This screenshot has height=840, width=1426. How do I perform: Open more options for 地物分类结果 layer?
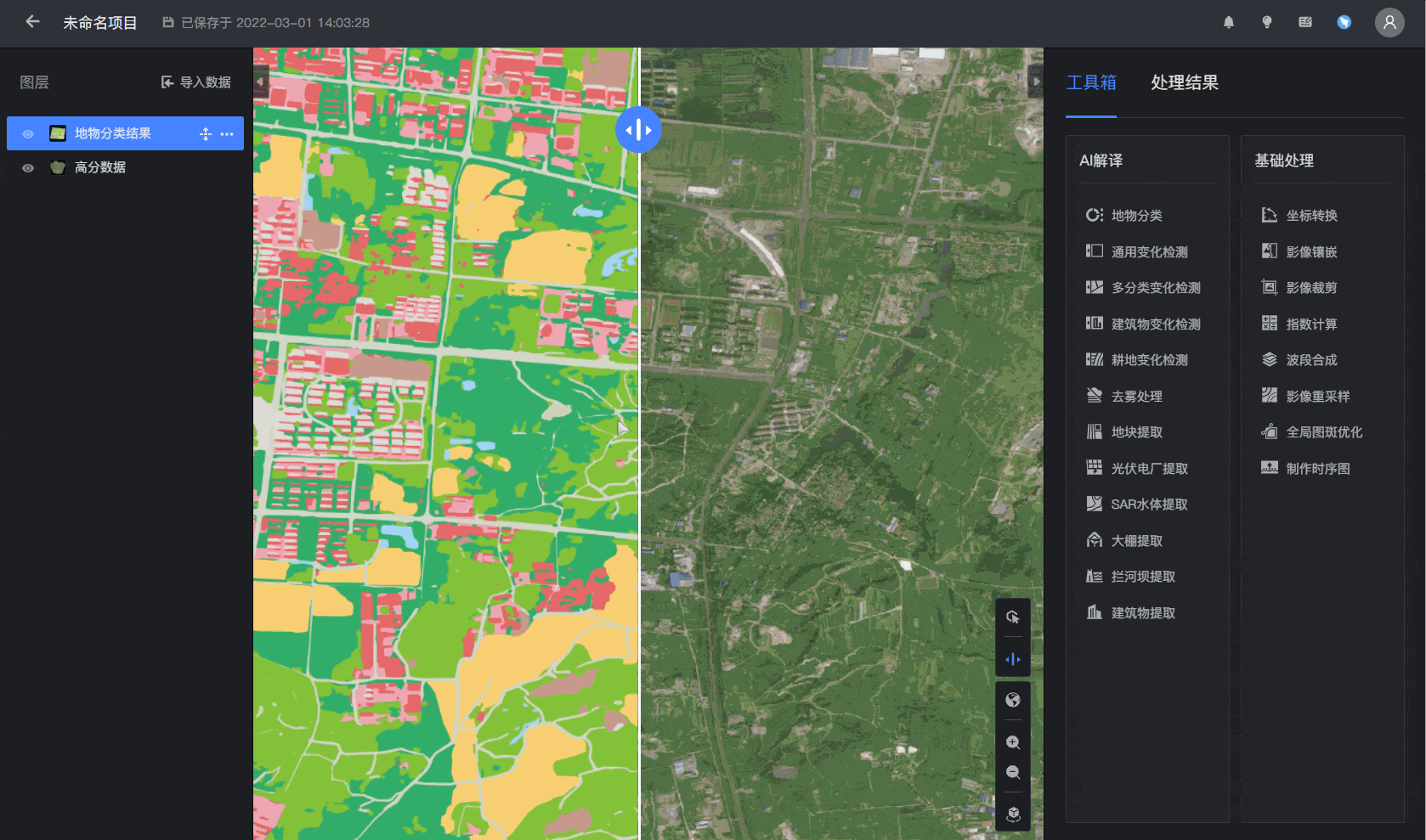point(227,134)
